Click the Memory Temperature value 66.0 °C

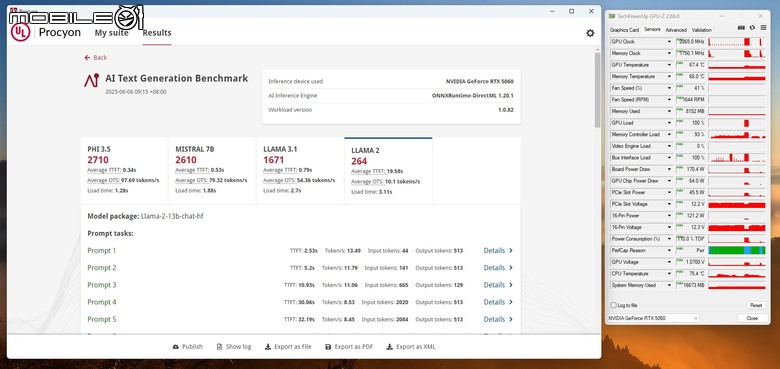pyautogui.click(x=690, y=77)
